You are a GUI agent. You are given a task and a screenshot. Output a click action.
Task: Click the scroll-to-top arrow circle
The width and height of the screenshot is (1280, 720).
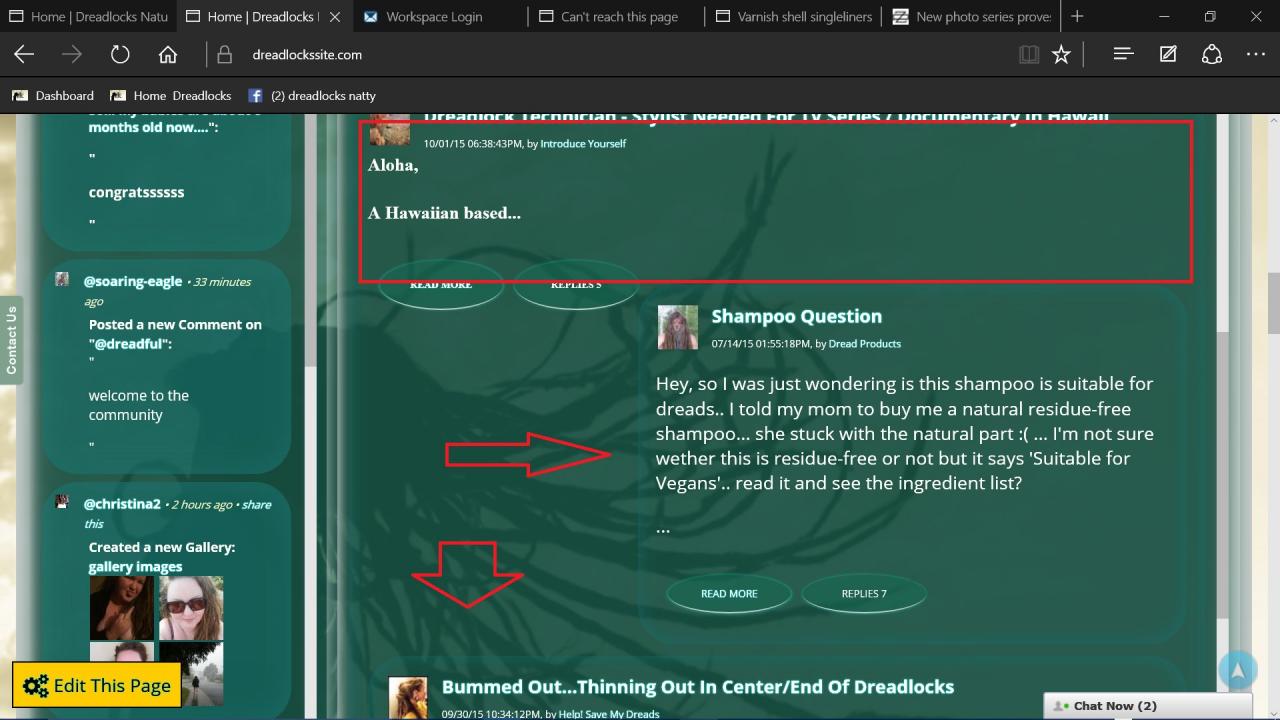coord(1237,671)
